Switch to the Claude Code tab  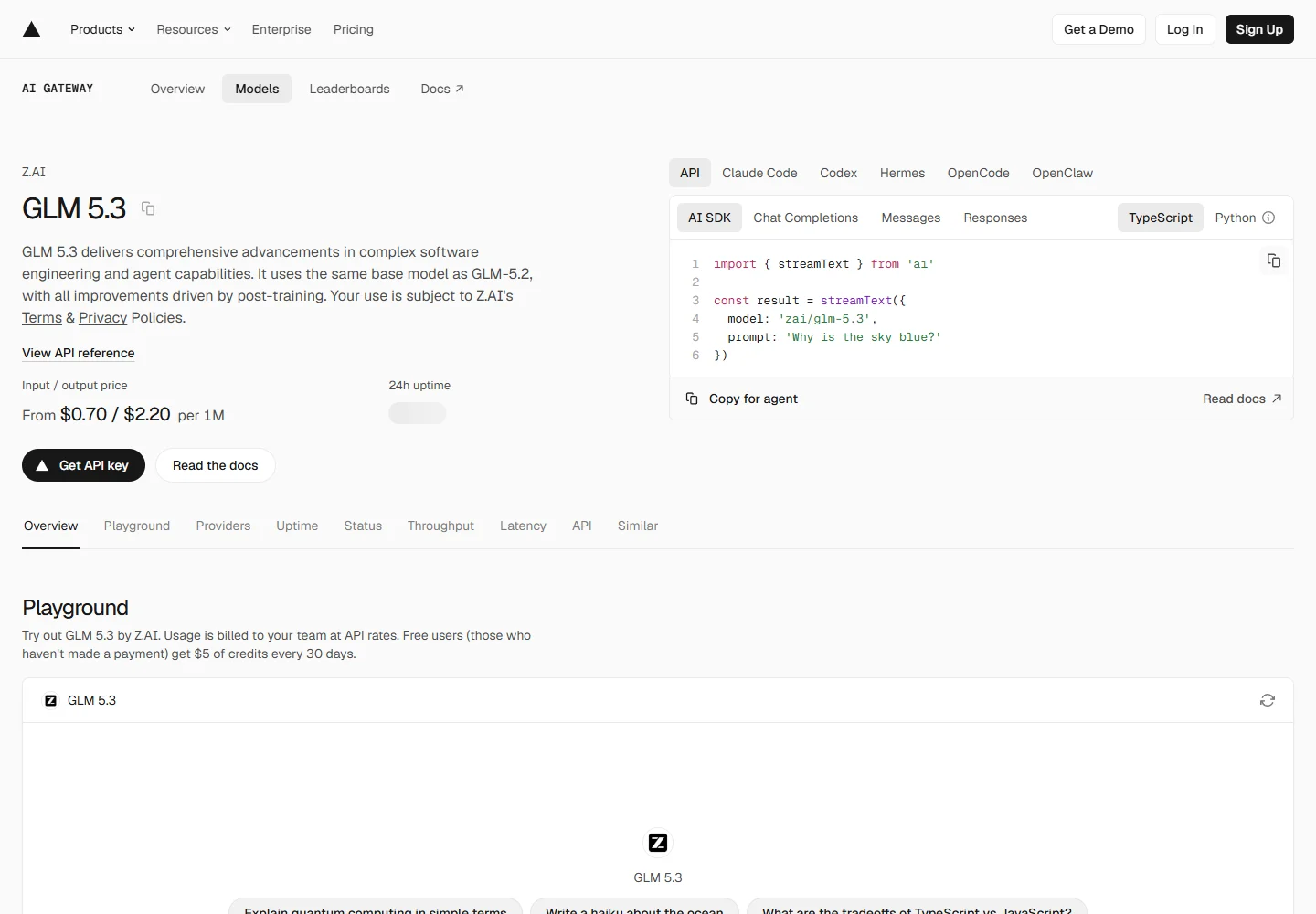click(x=759, y=173)
